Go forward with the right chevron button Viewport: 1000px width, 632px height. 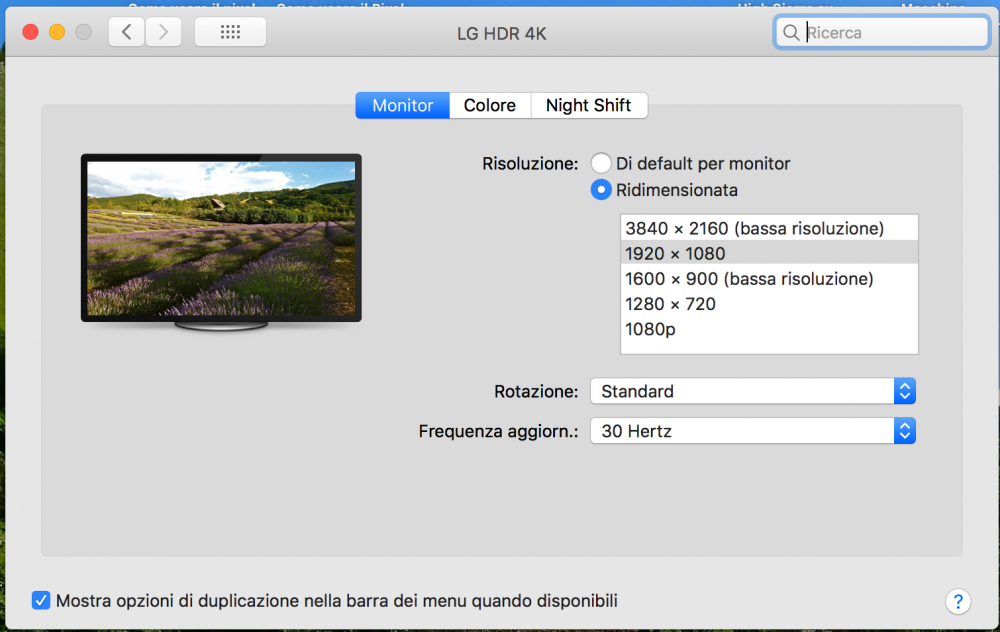click(x=163, y=32)
